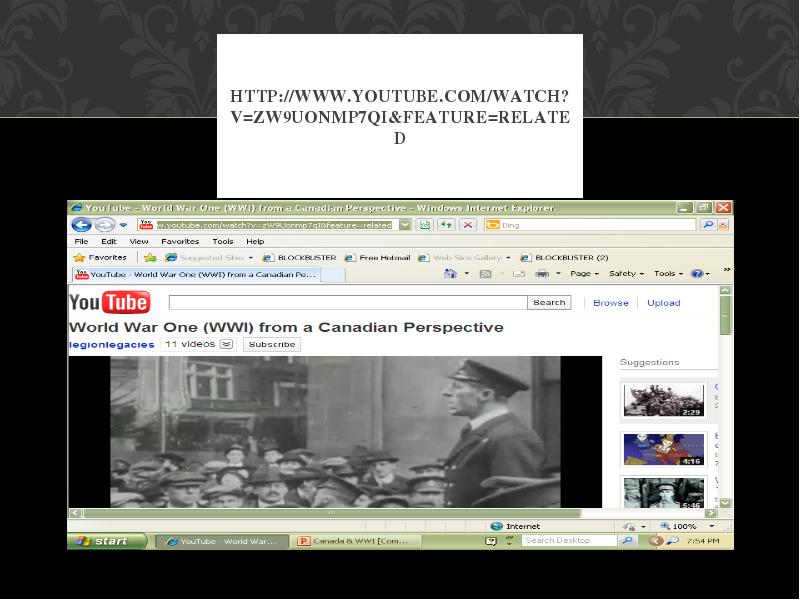Click the magnifier search icon beside Bing box
The height and width of the screenshot is (600, 800).
coord(708,224)
